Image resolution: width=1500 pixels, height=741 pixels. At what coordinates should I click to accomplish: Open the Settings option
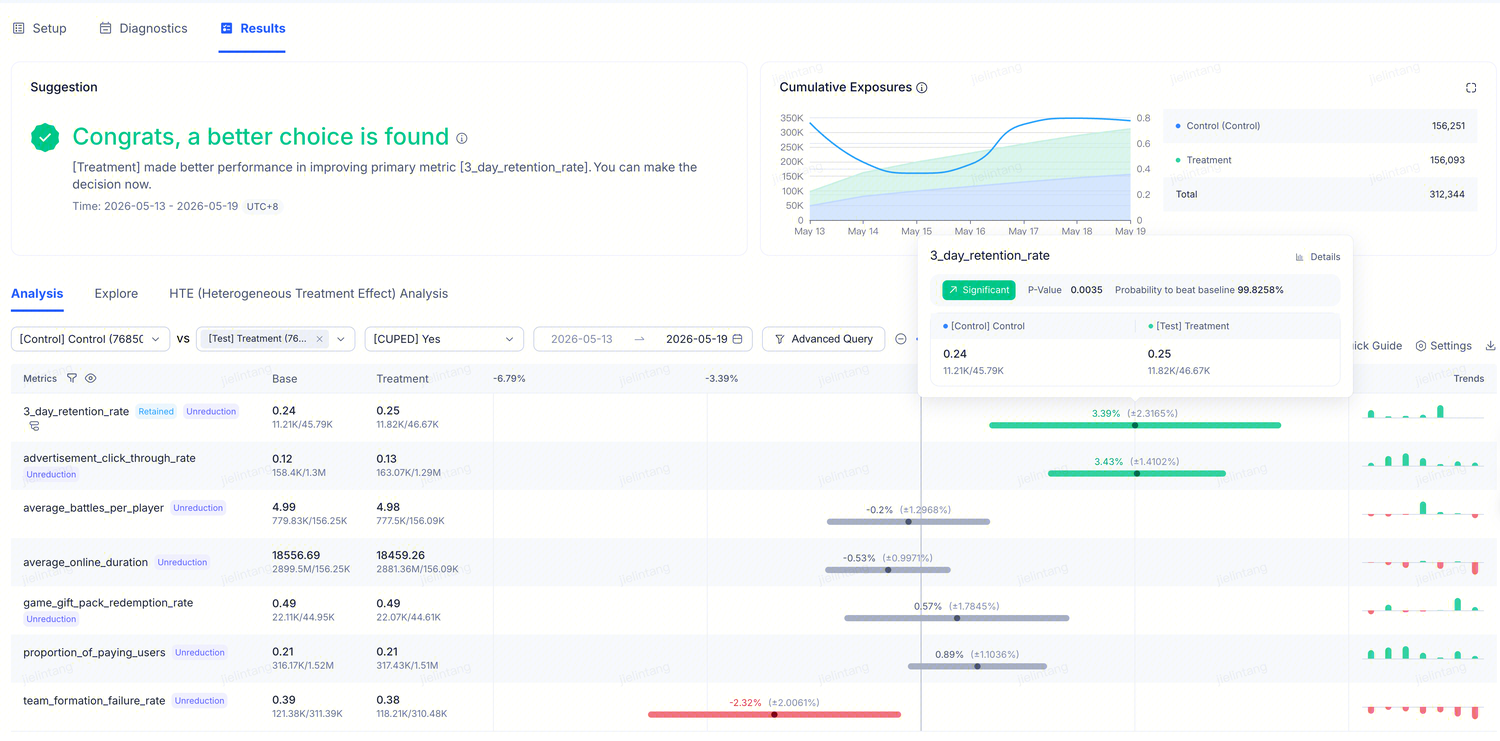coord(1443,346)
